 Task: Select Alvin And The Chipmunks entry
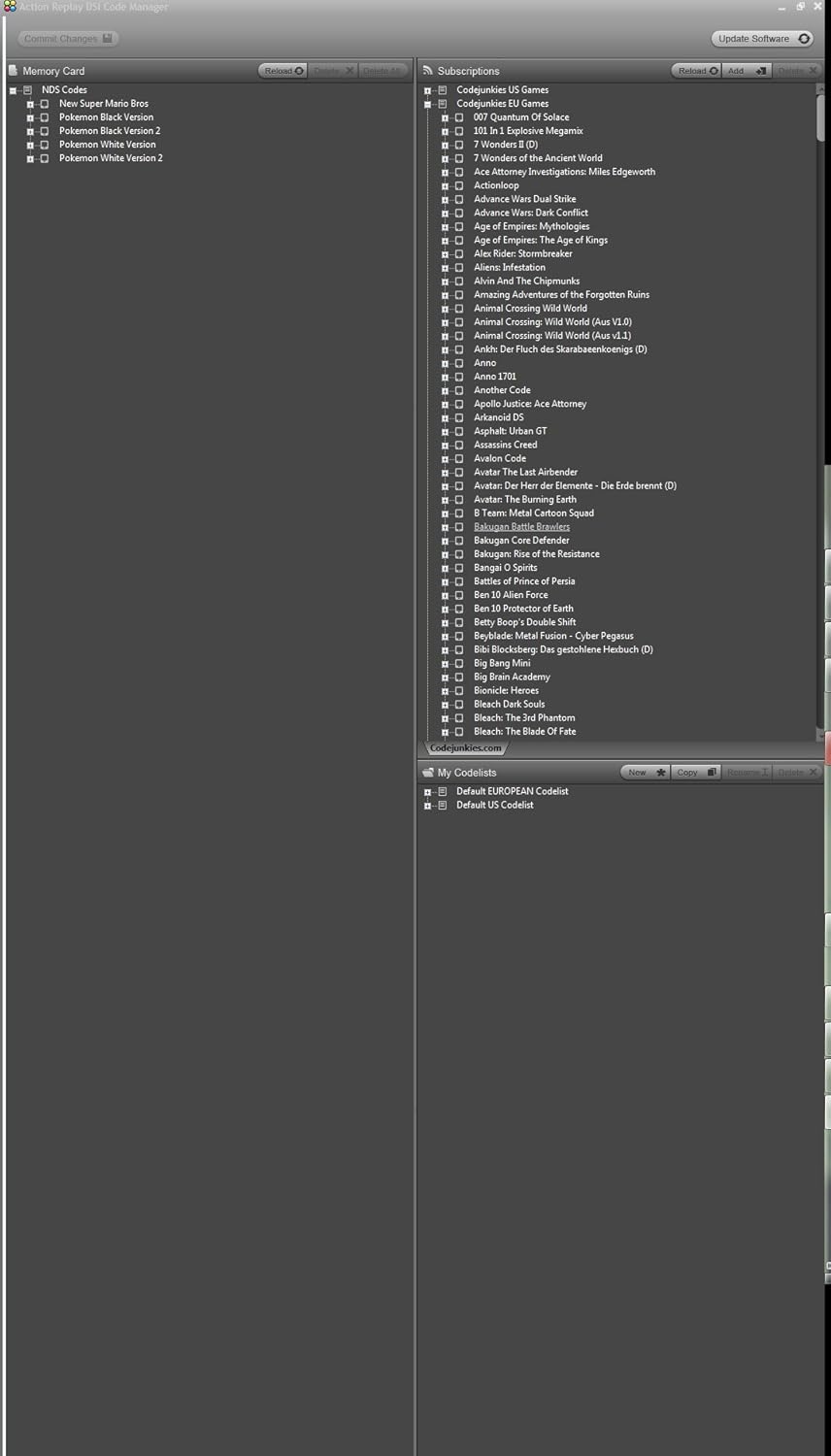tap(526, 281)
